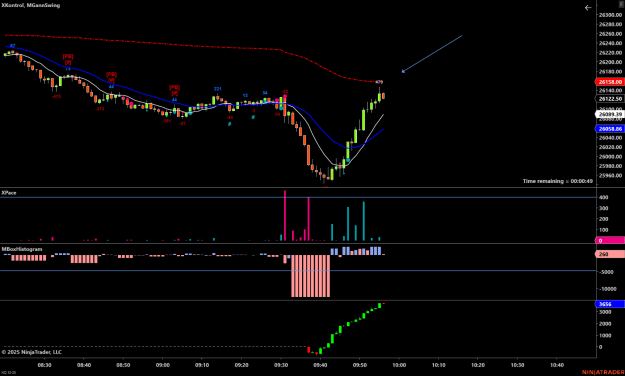The height and width of the screenshot is (376, 625).
Task: Click the 26300.00 price axis label
Action: [x=610, y=15]
